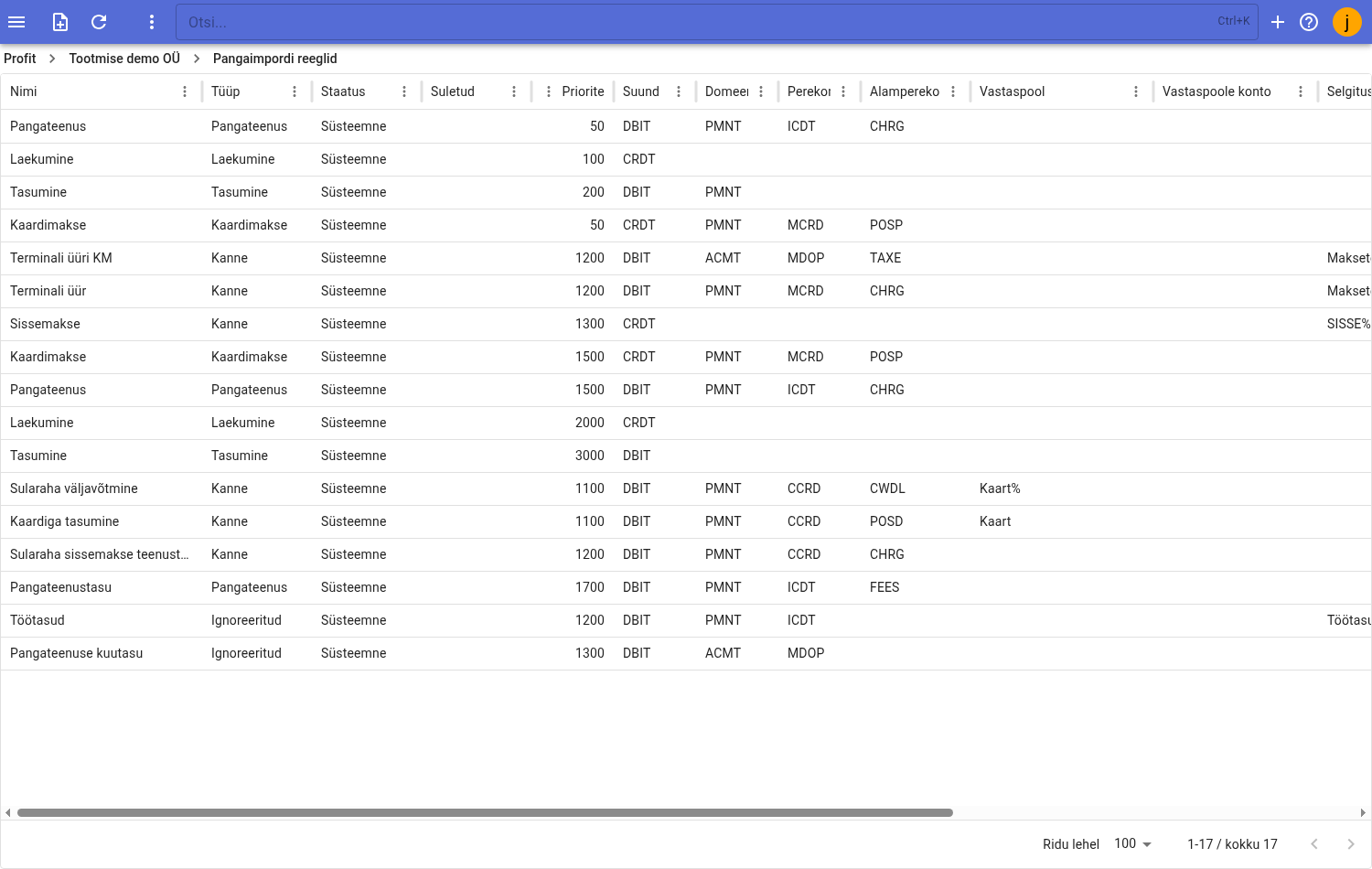
Task: Select the Sissemakse row name
Action: (x=45, y=324)
